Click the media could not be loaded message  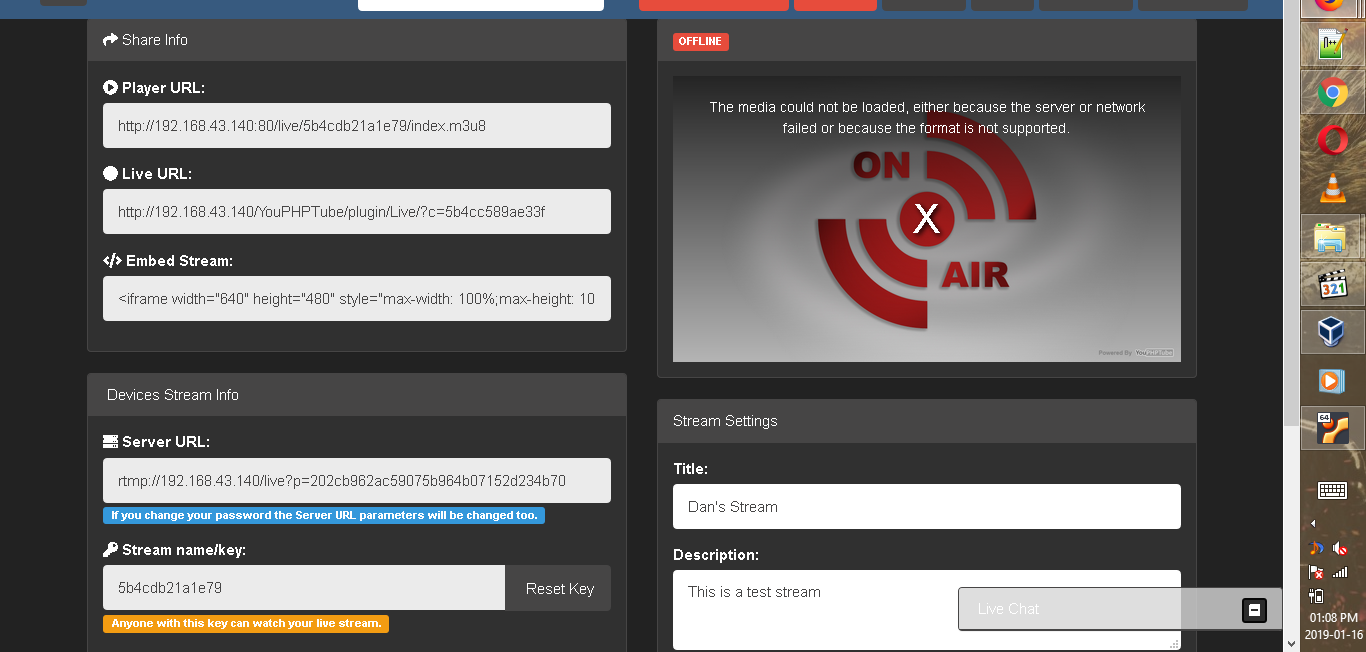click(x=927, y=118)
